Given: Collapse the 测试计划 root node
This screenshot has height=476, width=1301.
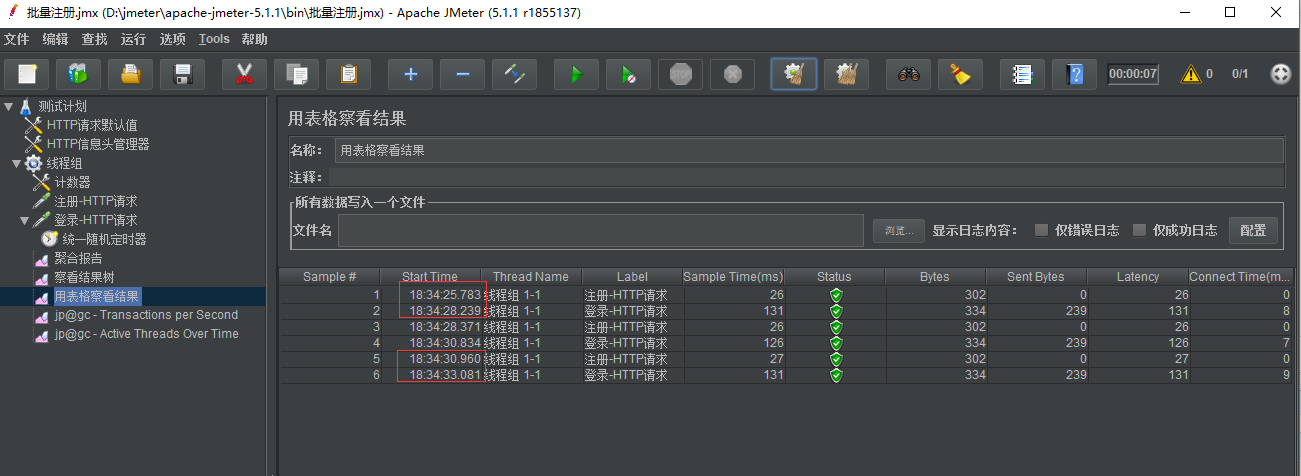Looking at the screenshot, I should coord(8,106).
